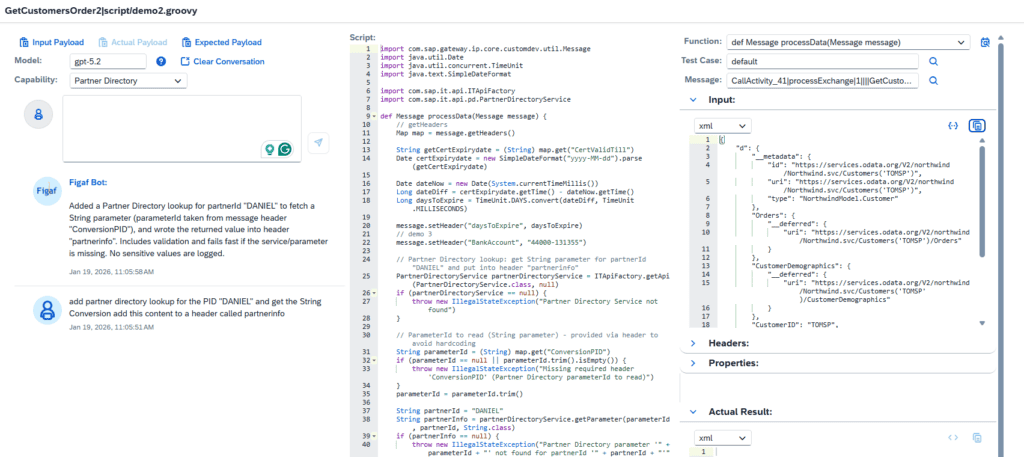The image size is (1024, 457).
Task: Click the line 'parameterId = parameterId.trim()' in script
Action: [460, 394]
